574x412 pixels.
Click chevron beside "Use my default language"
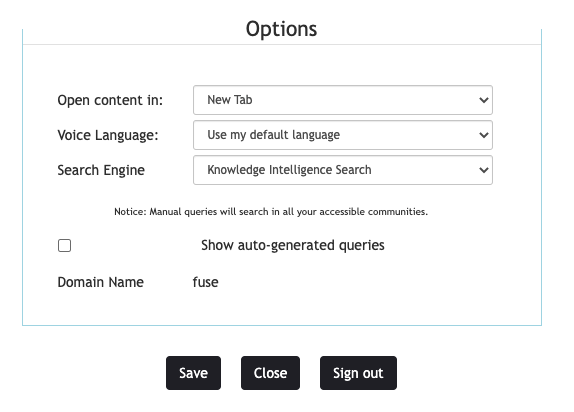click(x=484, y=135)
